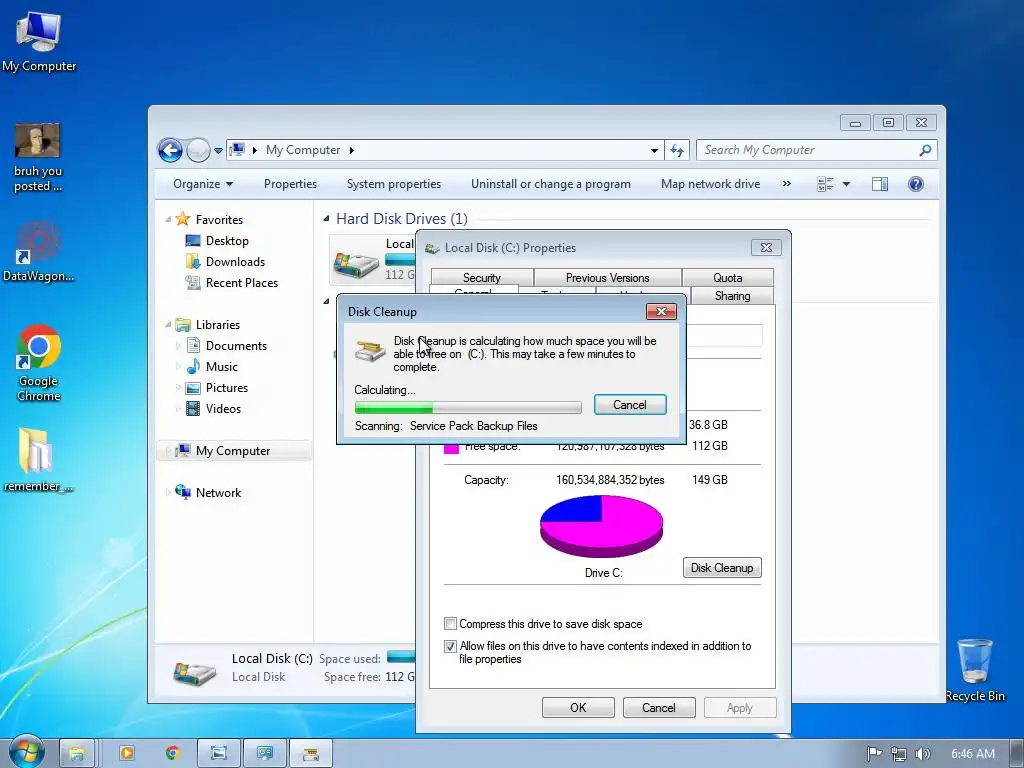Expand the address bar history dropdown

(x=654, y=151)
